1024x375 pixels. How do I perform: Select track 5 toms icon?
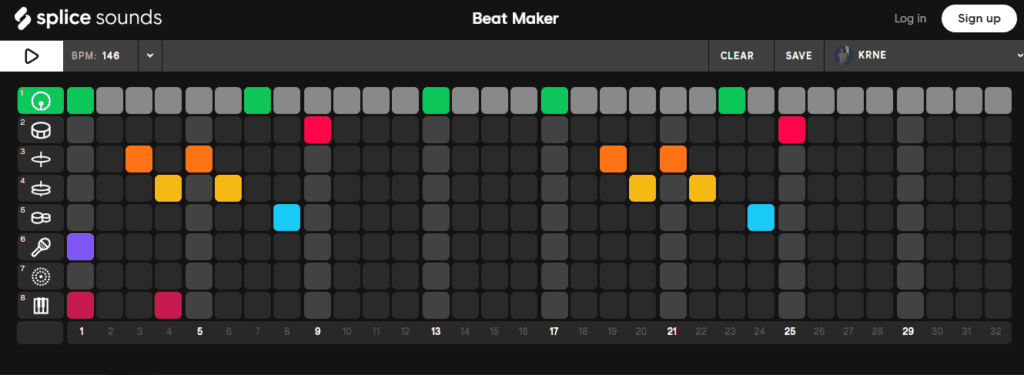(40, 218)
